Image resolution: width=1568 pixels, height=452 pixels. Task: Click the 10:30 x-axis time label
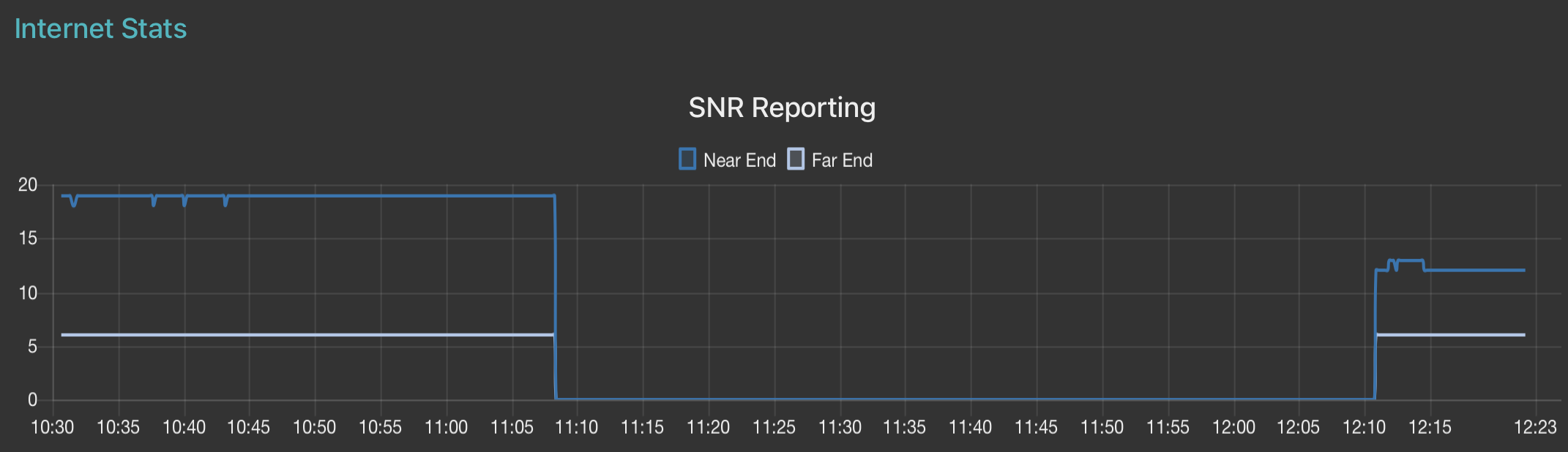point(53,427)
